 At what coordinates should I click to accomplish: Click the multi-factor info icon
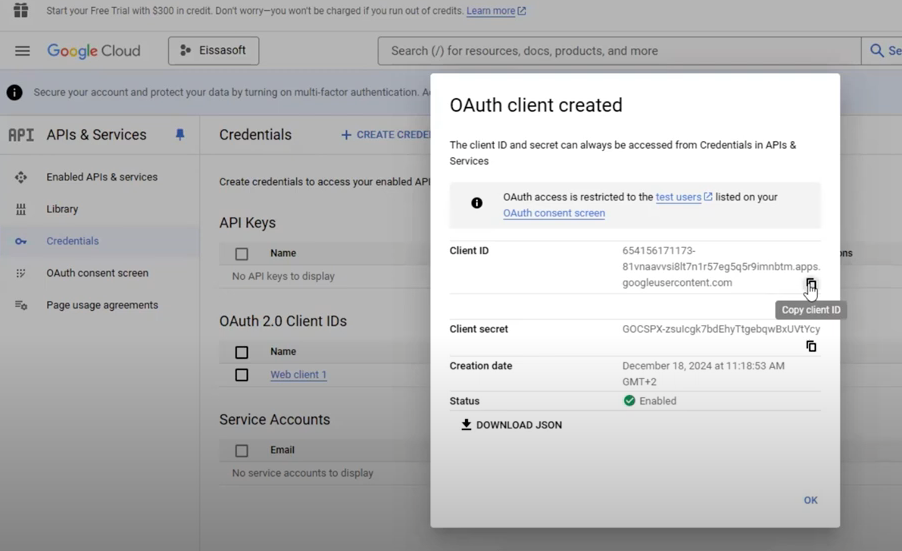[x=14, y=92]
